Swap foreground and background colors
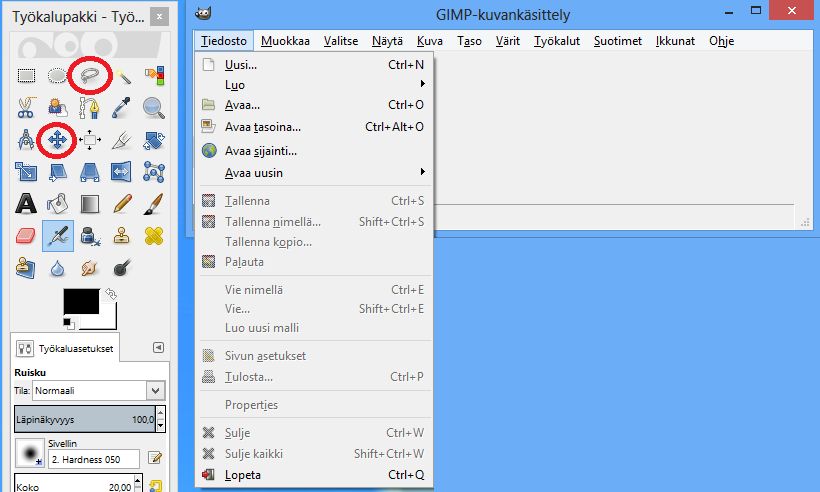The width and height of the screenshot is (820, 492). [x=111, y=294]
